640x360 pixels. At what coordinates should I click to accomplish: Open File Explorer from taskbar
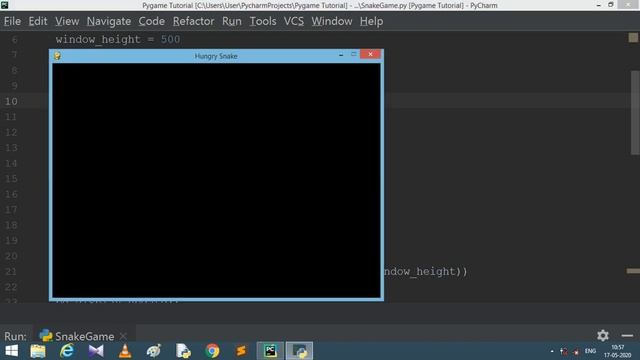click(x=38, y=351)
